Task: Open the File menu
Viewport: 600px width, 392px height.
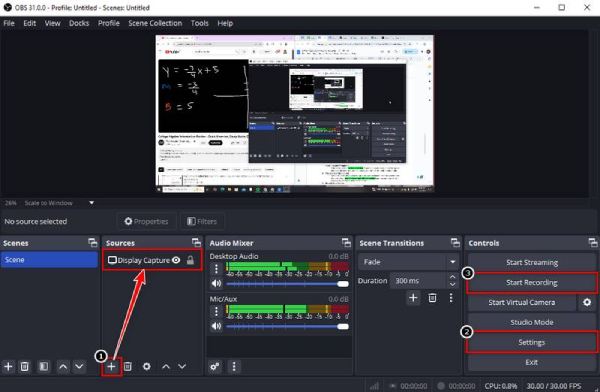Action: pos(9,23)
